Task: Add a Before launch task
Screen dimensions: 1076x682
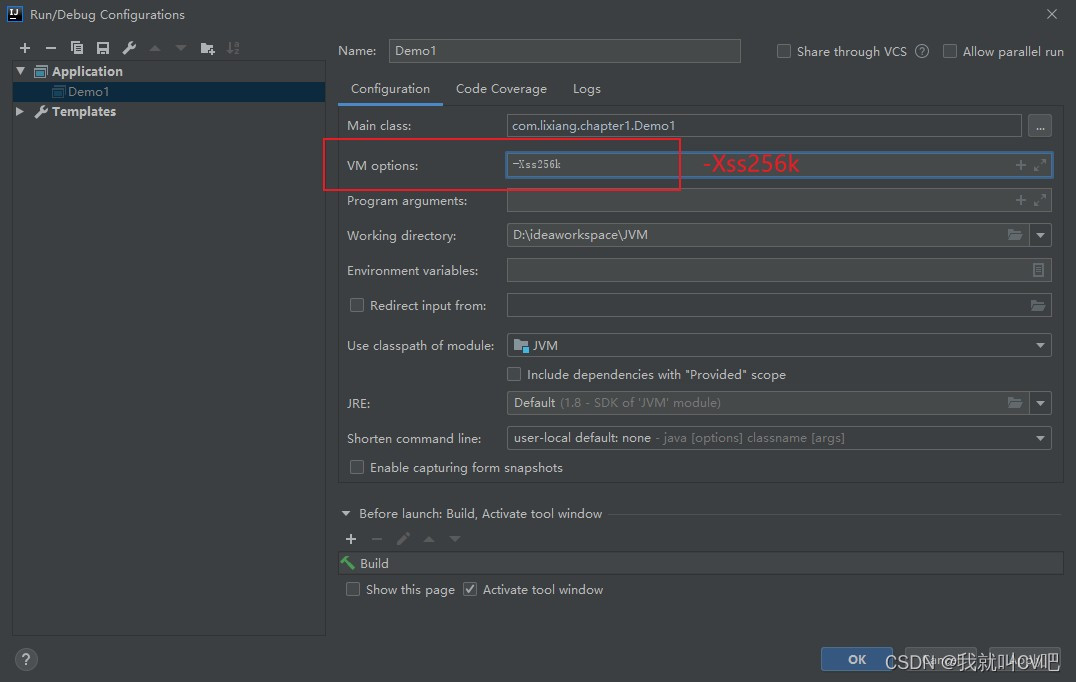Action: (351, 539)
